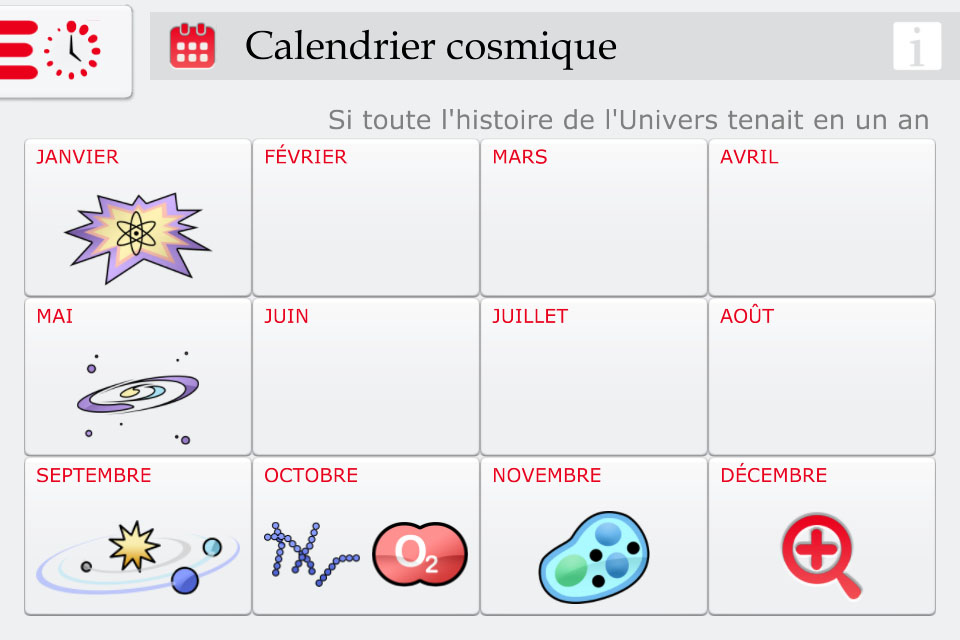Open the Août month tile

[821, 377]
